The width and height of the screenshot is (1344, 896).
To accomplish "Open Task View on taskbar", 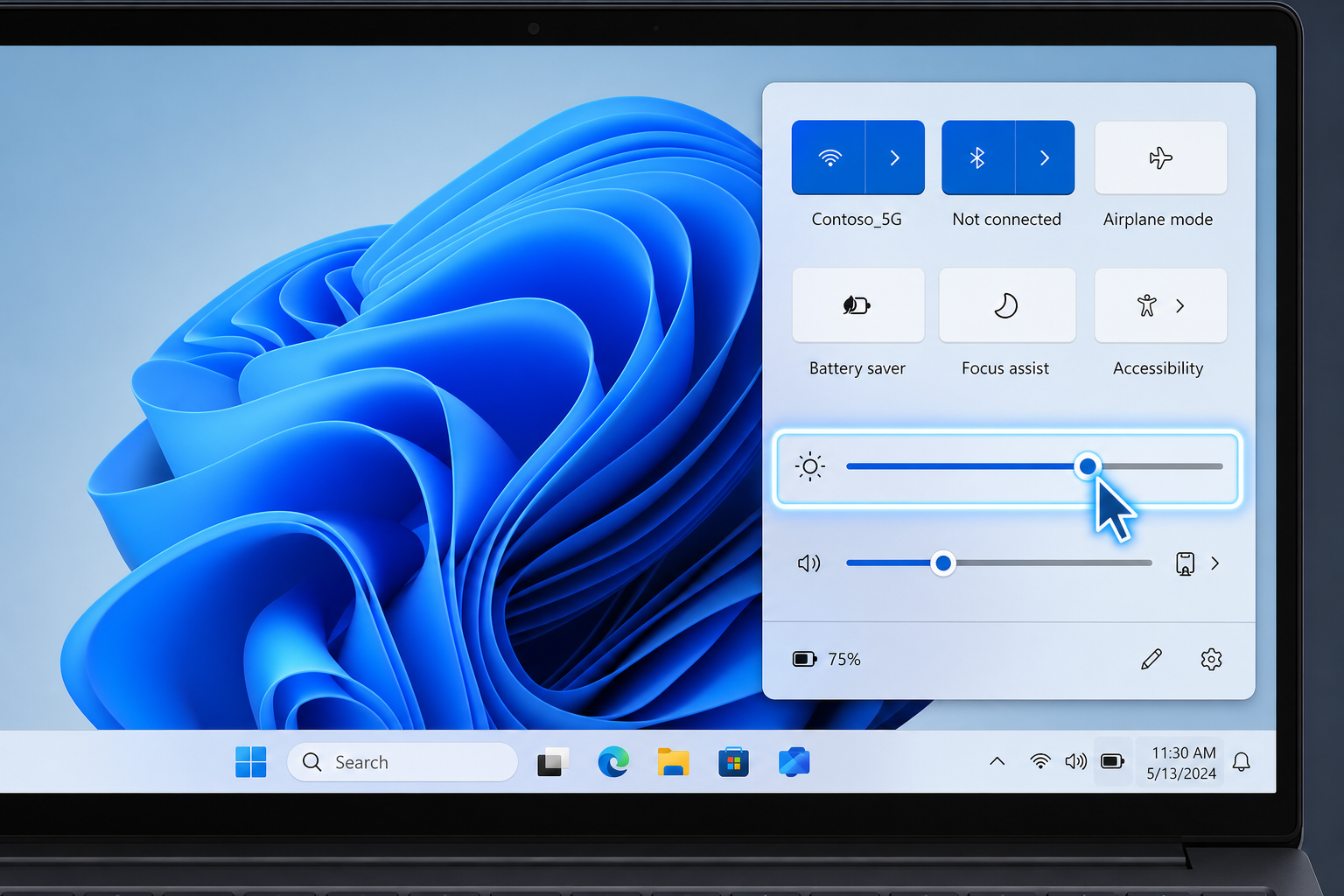I will click(x=553, y=762).
